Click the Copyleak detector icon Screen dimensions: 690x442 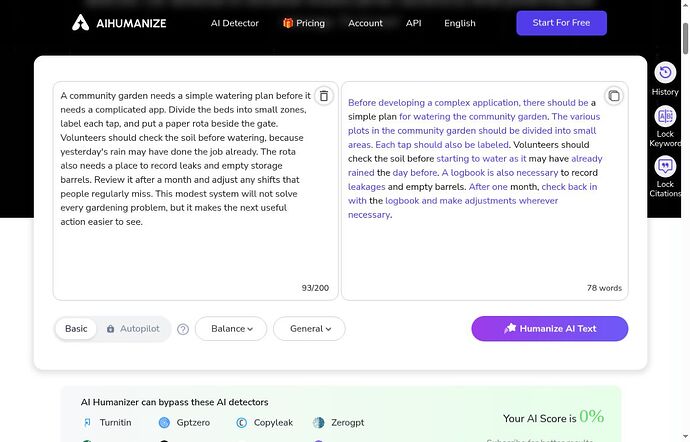click(x=241, y=423)
